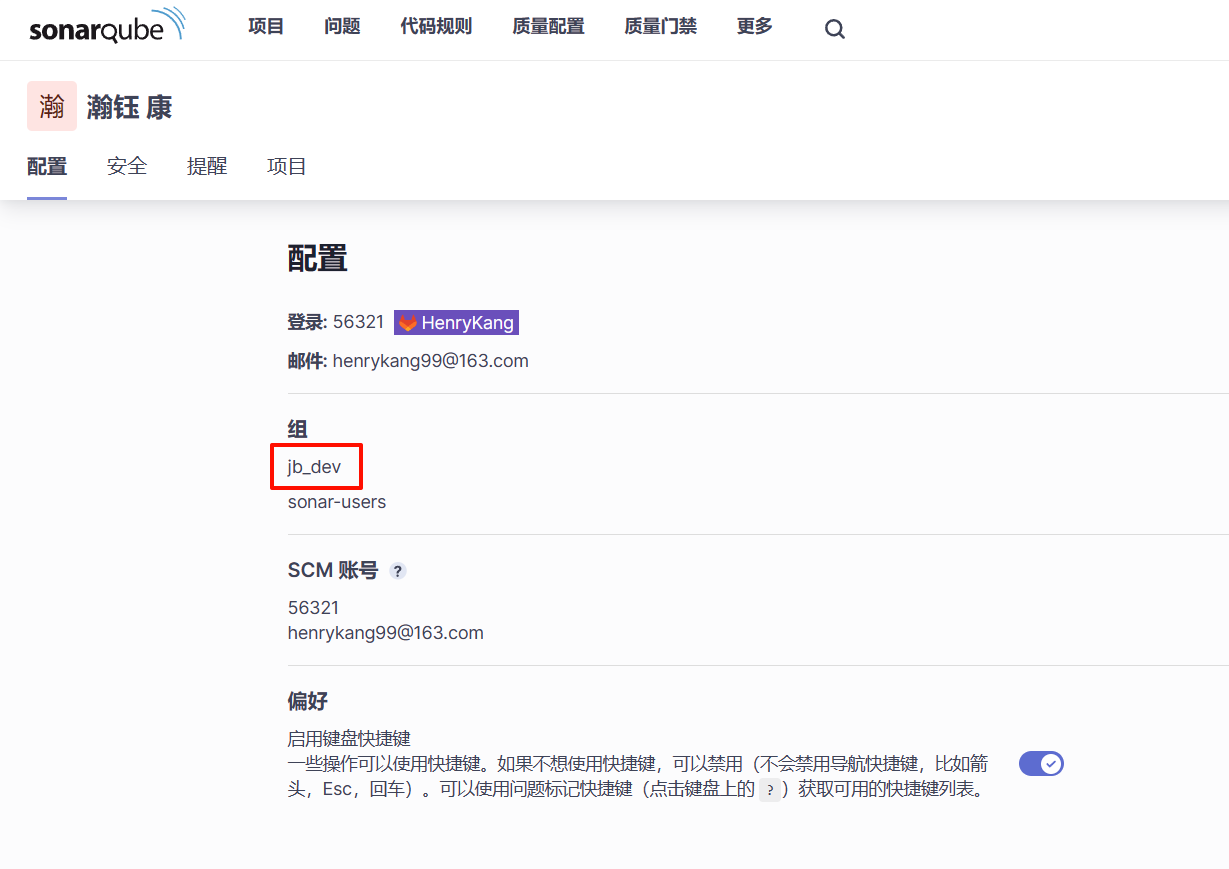Open the search magnifier icon
This screenshot has height=869, width=1229.
coord(834,29)
